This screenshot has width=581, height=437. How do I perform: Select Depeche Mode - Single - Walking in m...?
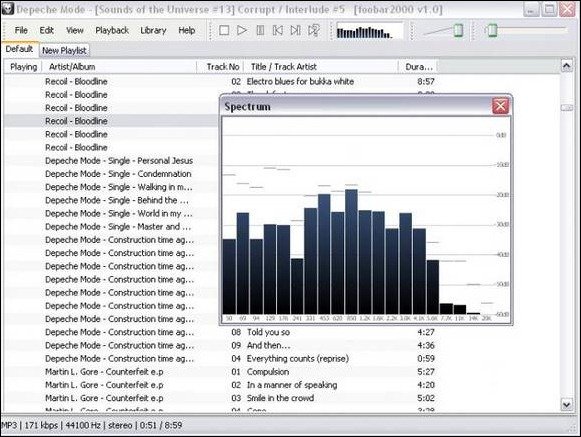tap(119, 187)
